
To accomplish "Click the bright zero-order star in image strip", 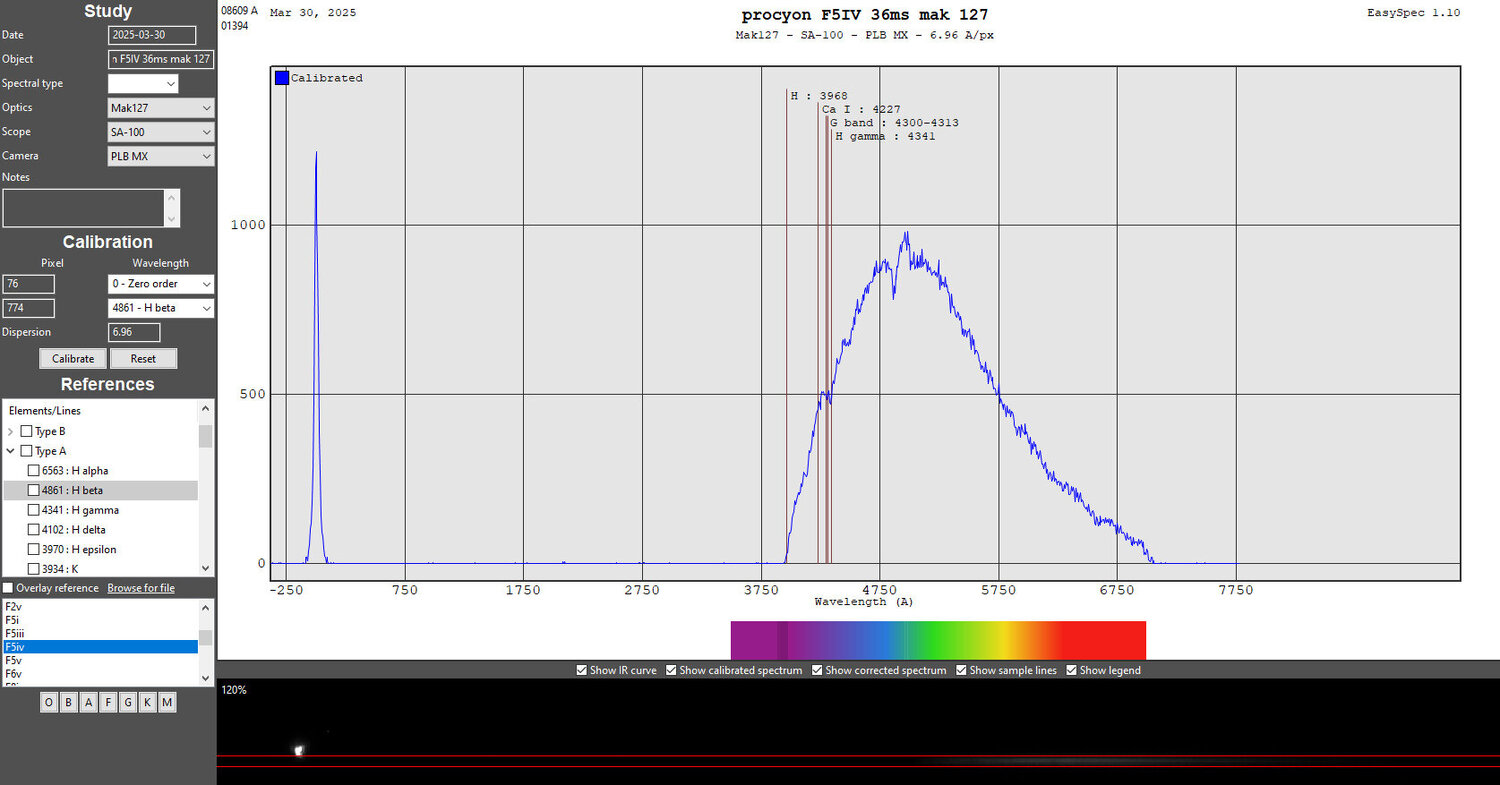I will coord(298,749).
